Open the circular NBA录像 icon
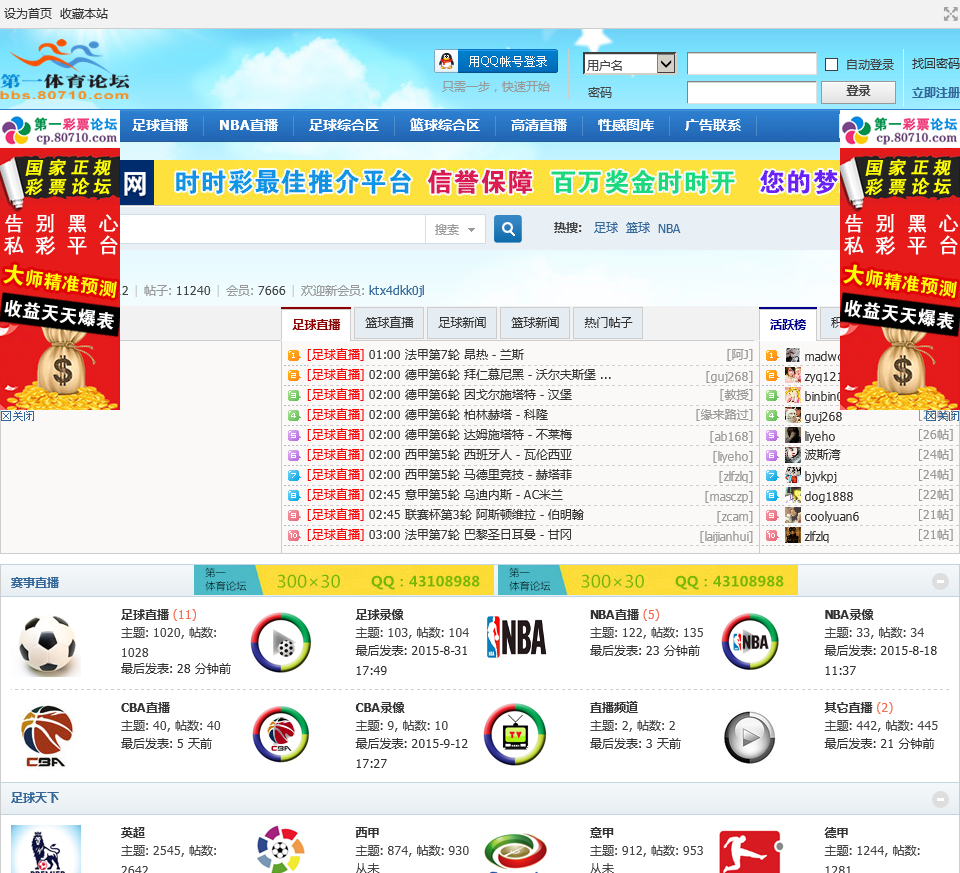The width and height of the screenshot is (960, 873). [x=750, y=642]
